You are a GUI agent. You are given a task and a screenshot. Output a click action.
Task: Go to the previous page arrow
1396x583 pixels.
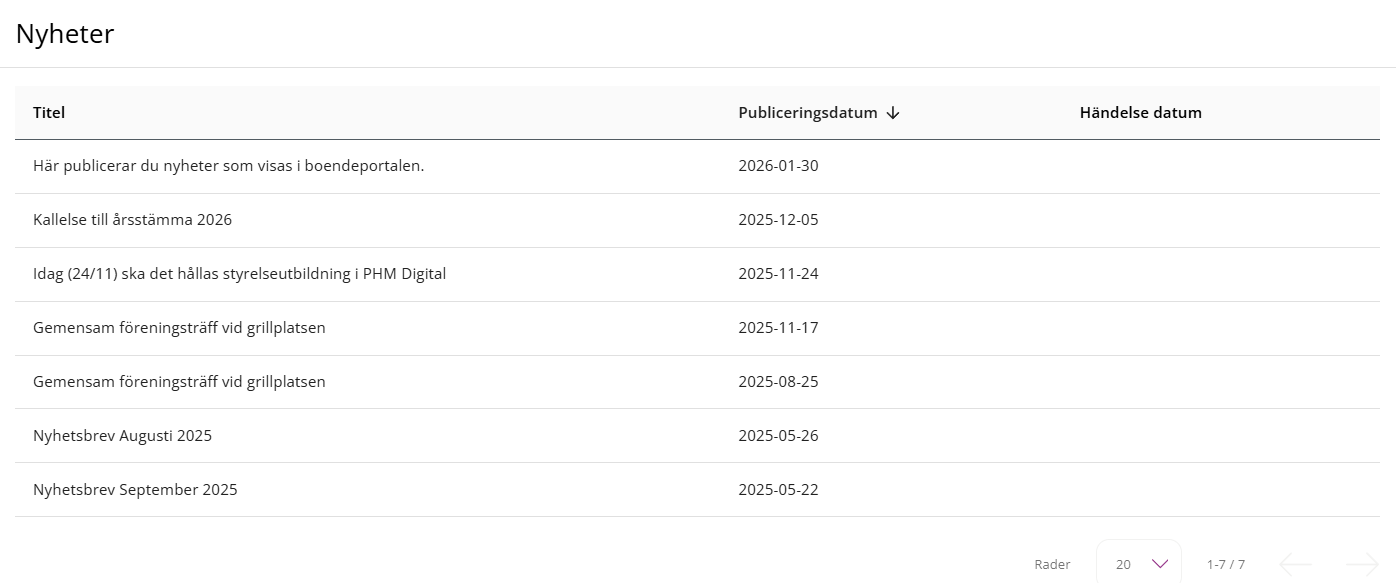[x=1296, y=564]
